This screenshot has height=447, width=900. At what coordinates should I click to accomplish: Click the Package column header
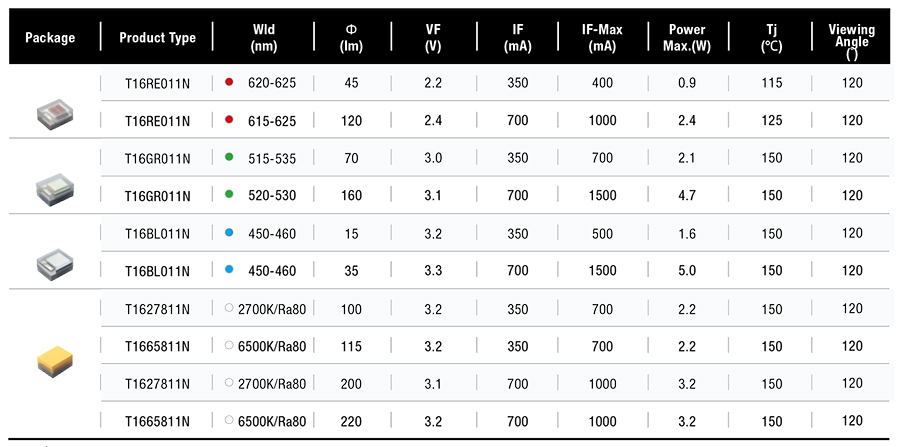point(50,38)
